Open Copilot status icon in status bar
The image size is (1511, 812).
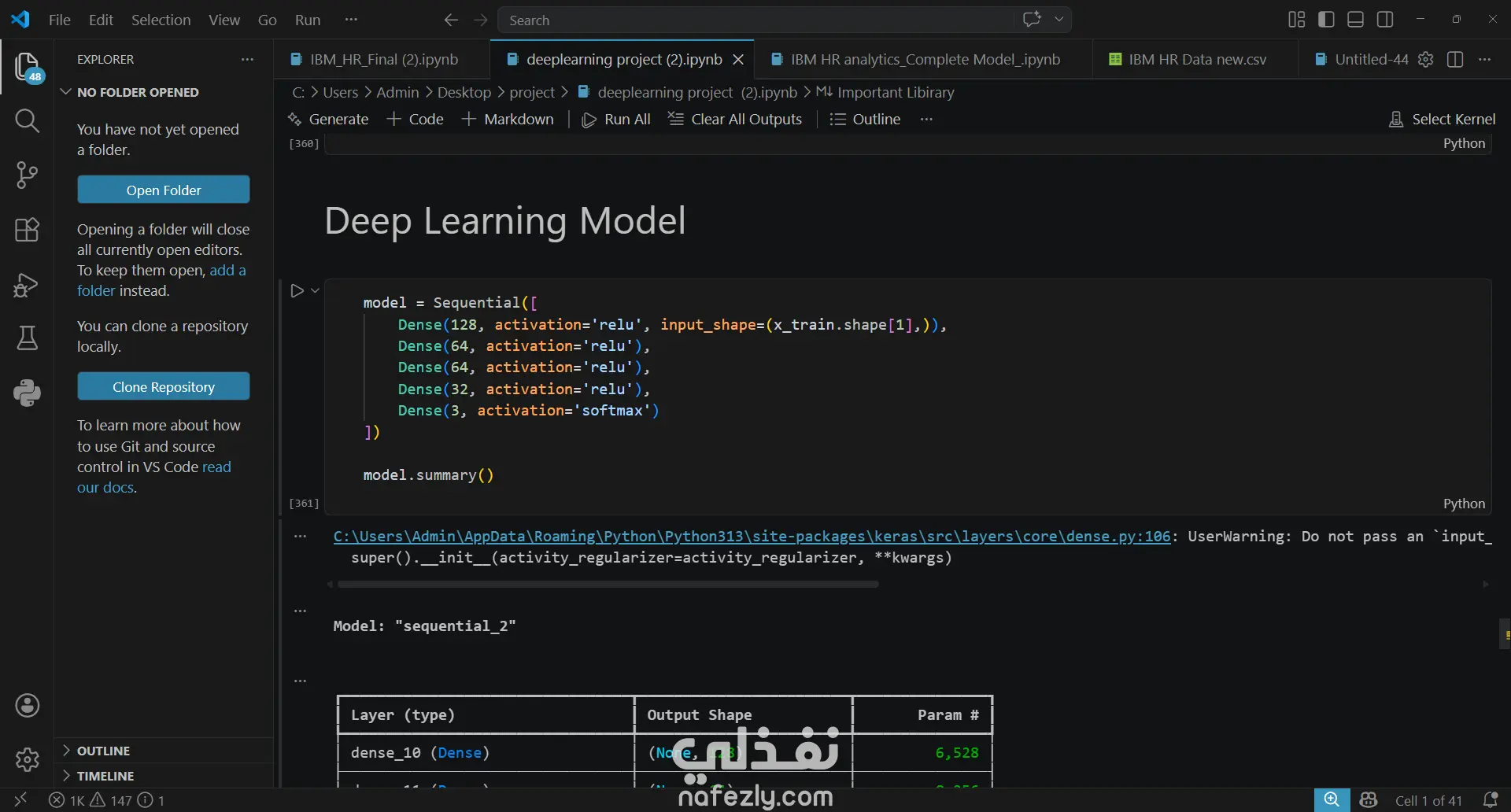pyautogui.click(x=1369, y=800)
